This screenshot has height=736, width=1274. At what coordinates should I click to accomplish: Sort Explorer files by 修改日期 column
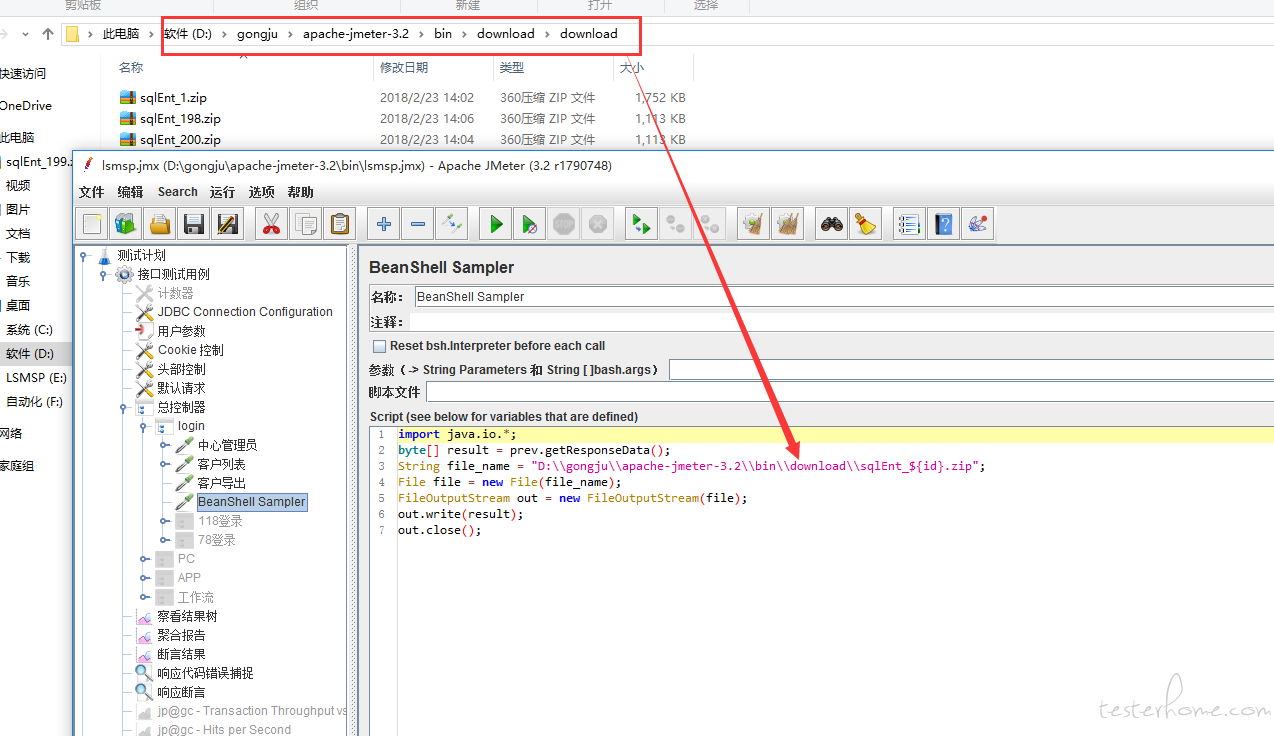pyautogui.click(x=404, y=68)
